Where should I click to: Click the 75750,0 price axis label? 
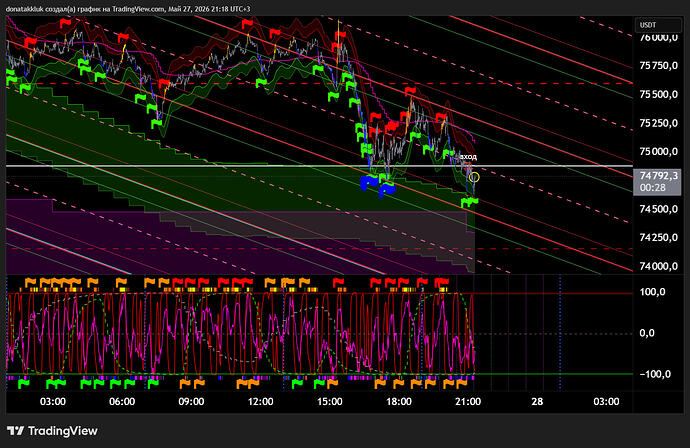[x=659, y=66]
